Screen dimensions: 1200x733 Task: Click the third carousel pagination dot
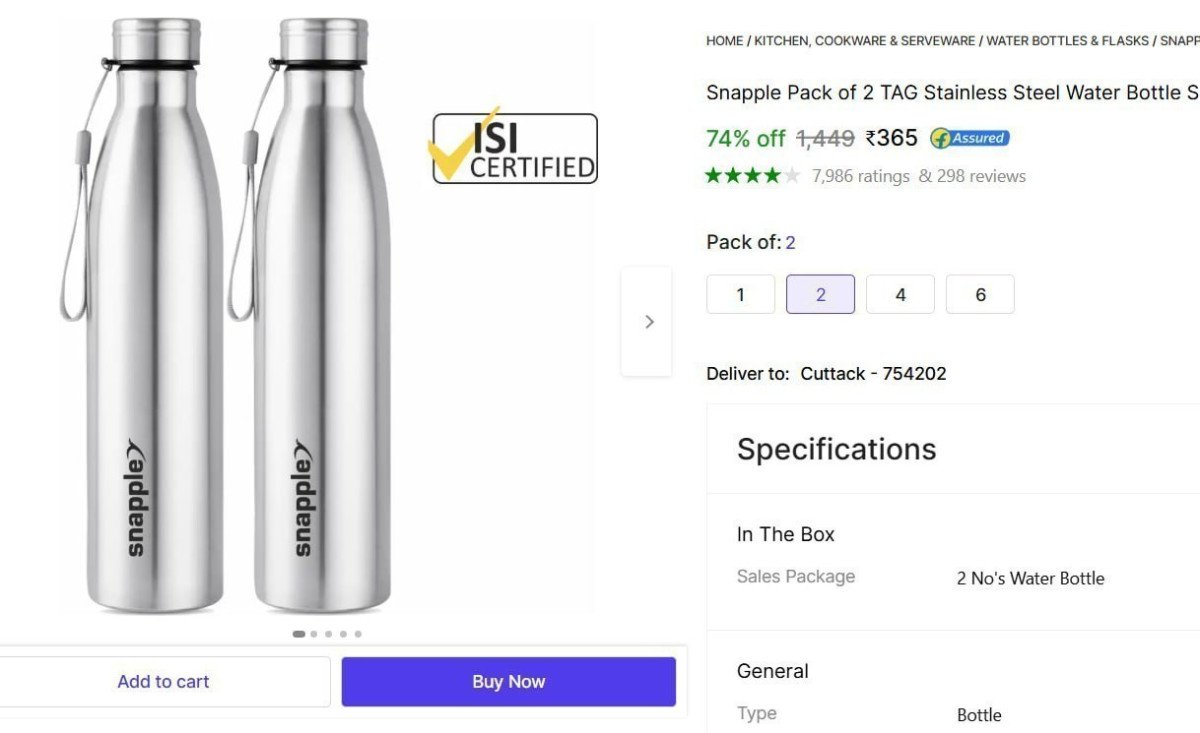[327, 633]
